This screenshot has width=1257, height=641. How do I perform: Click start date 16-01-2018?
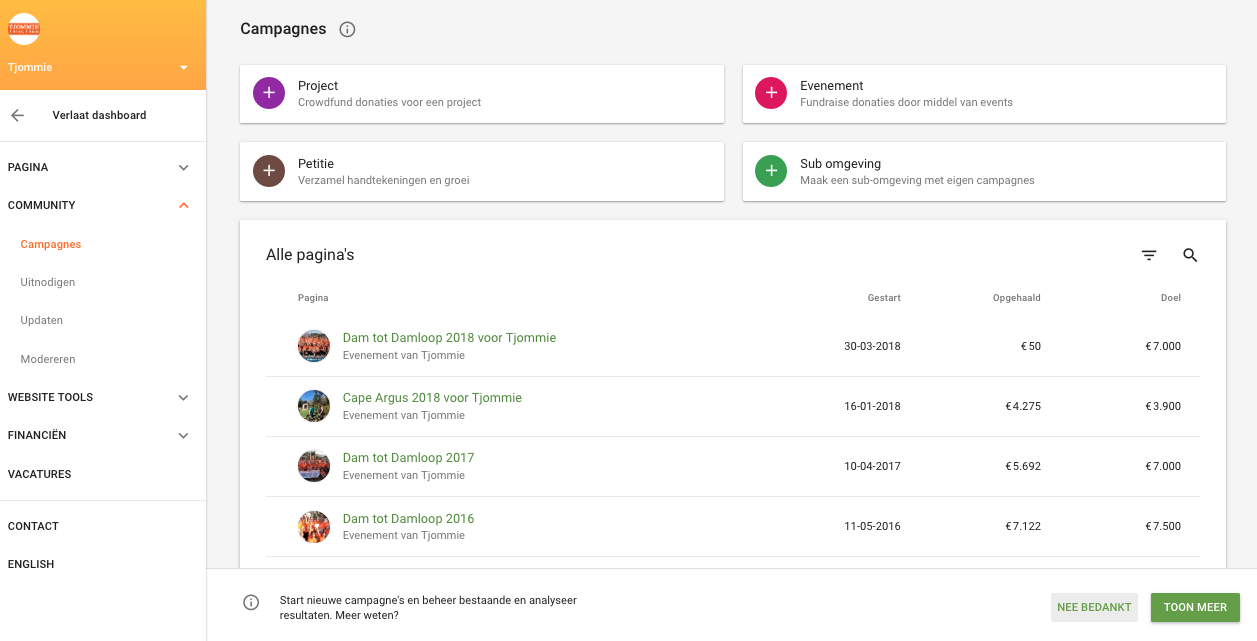[872, 407]
